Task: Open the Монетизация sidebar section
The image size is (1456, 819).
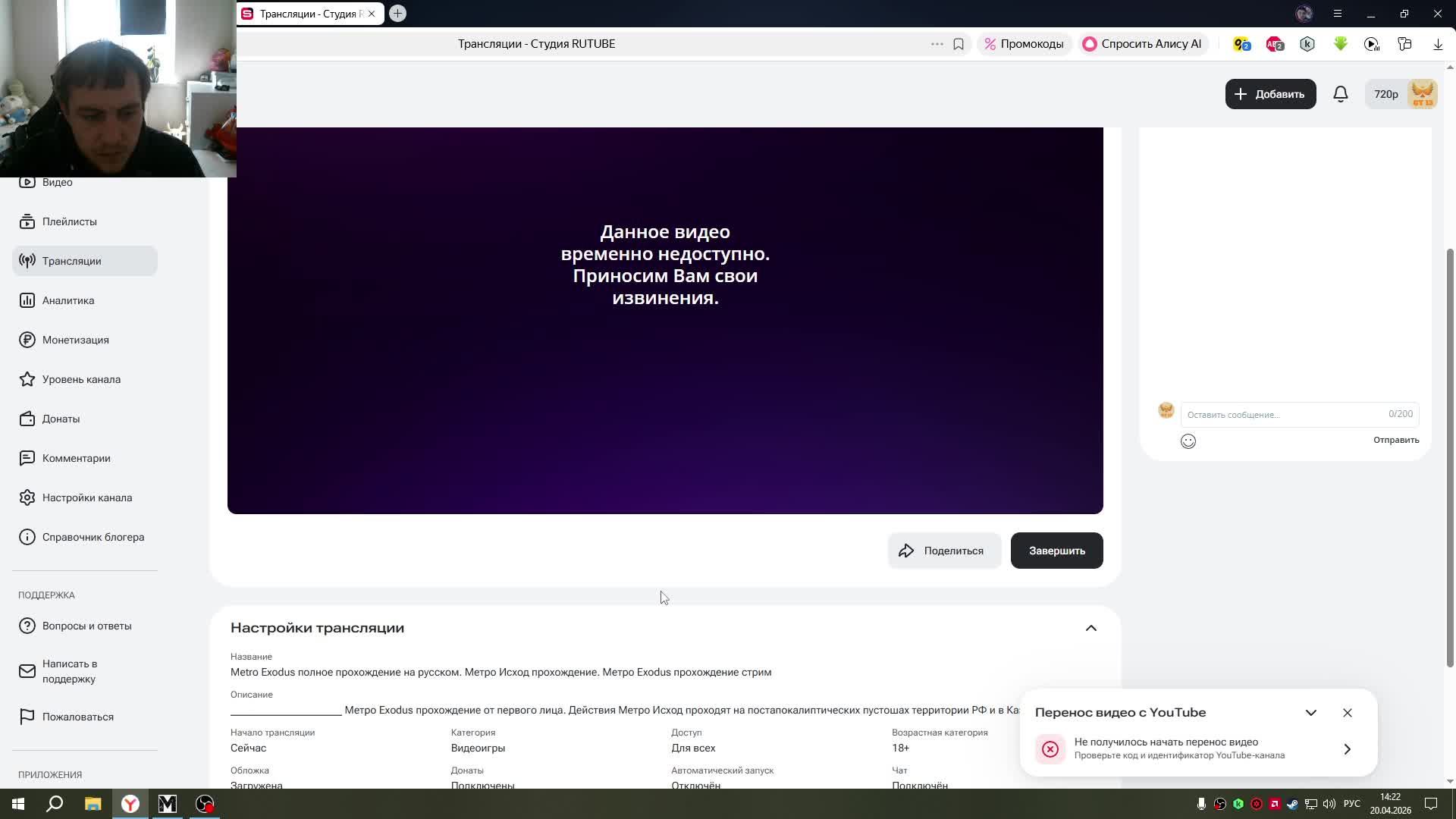Action: point(75,340)
